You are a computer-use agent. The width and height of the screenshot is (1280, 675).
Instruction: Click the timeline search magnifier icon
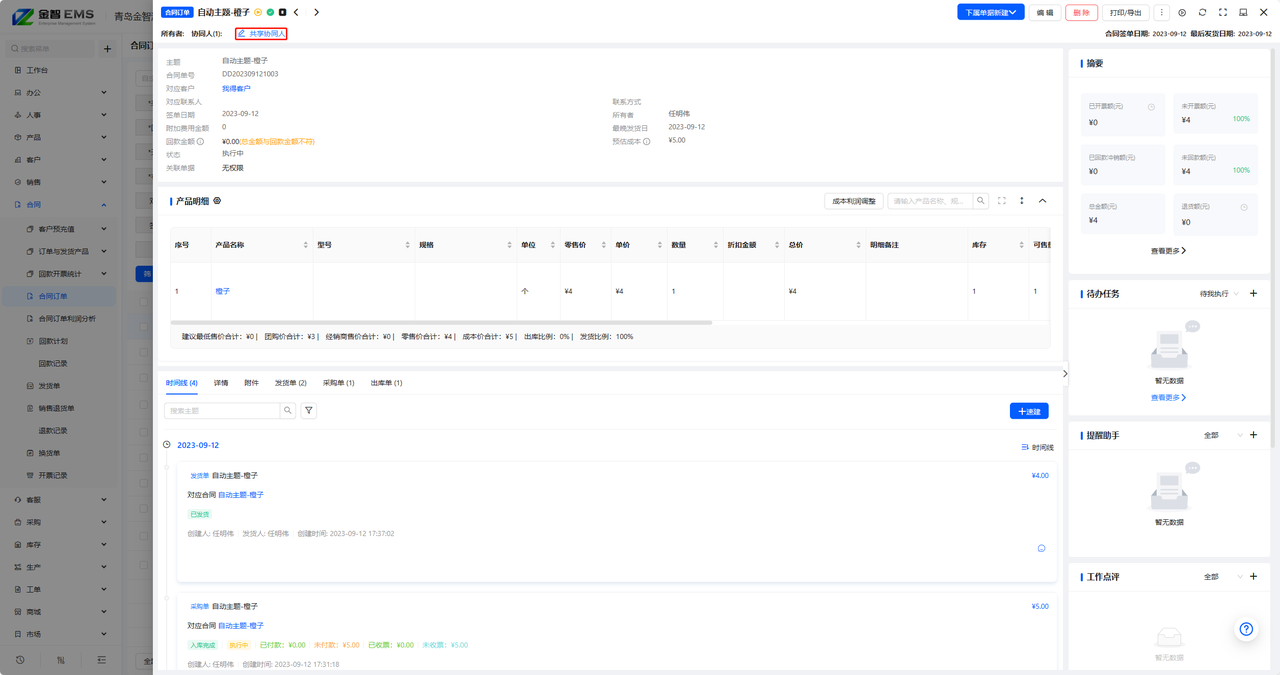(288, 410)
